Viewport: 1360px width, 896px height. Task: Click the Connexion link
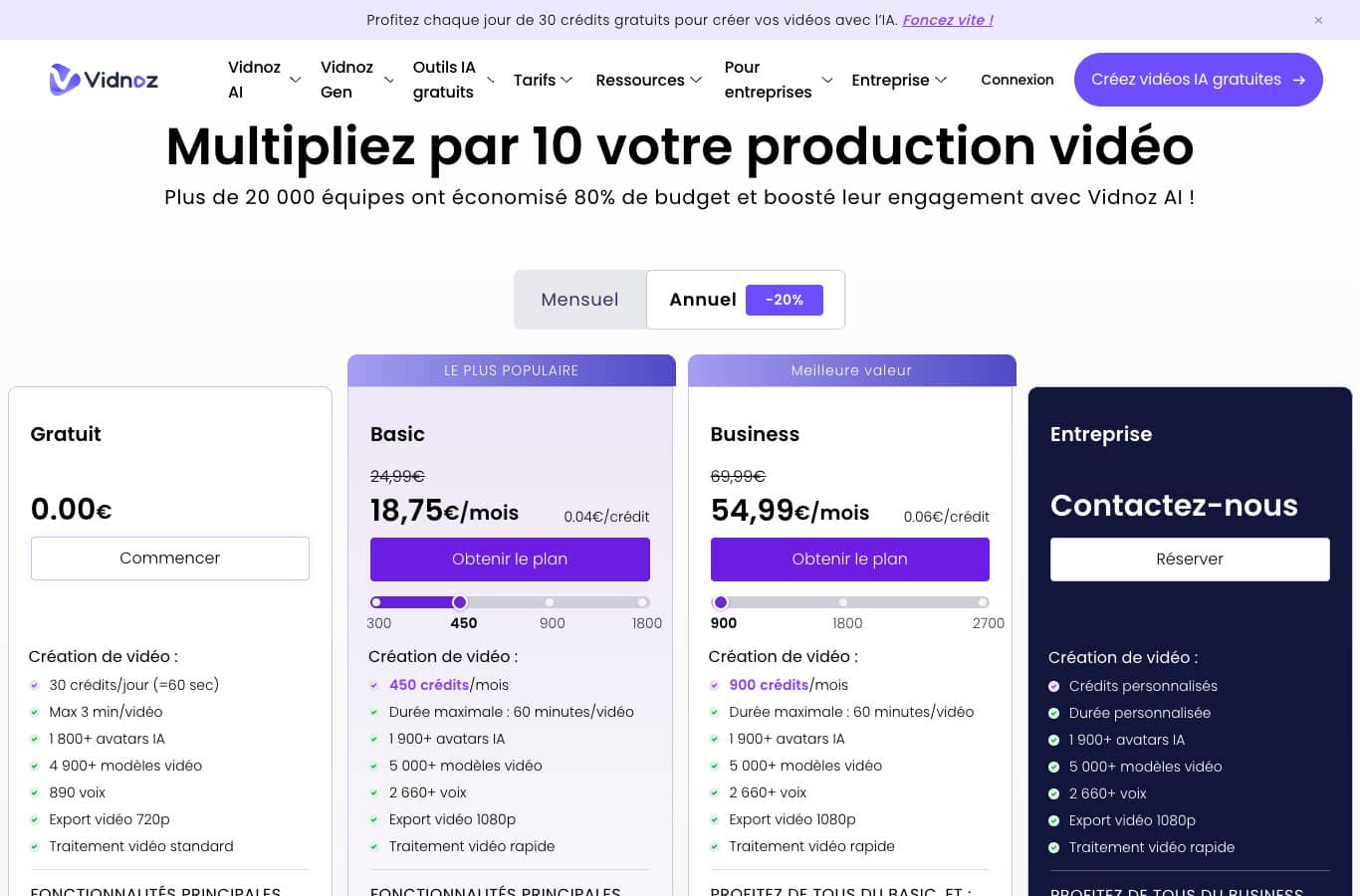pyautogui.click(x=1017, y=80)
